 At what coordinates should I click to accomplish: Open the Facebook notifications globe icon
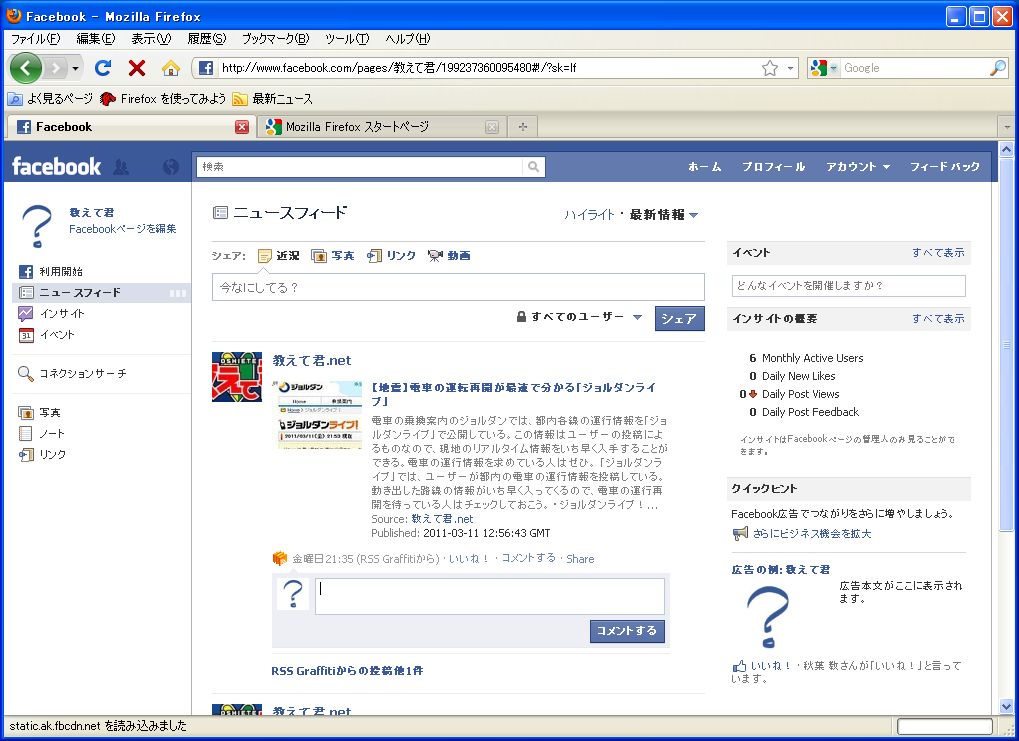[171, 167]
